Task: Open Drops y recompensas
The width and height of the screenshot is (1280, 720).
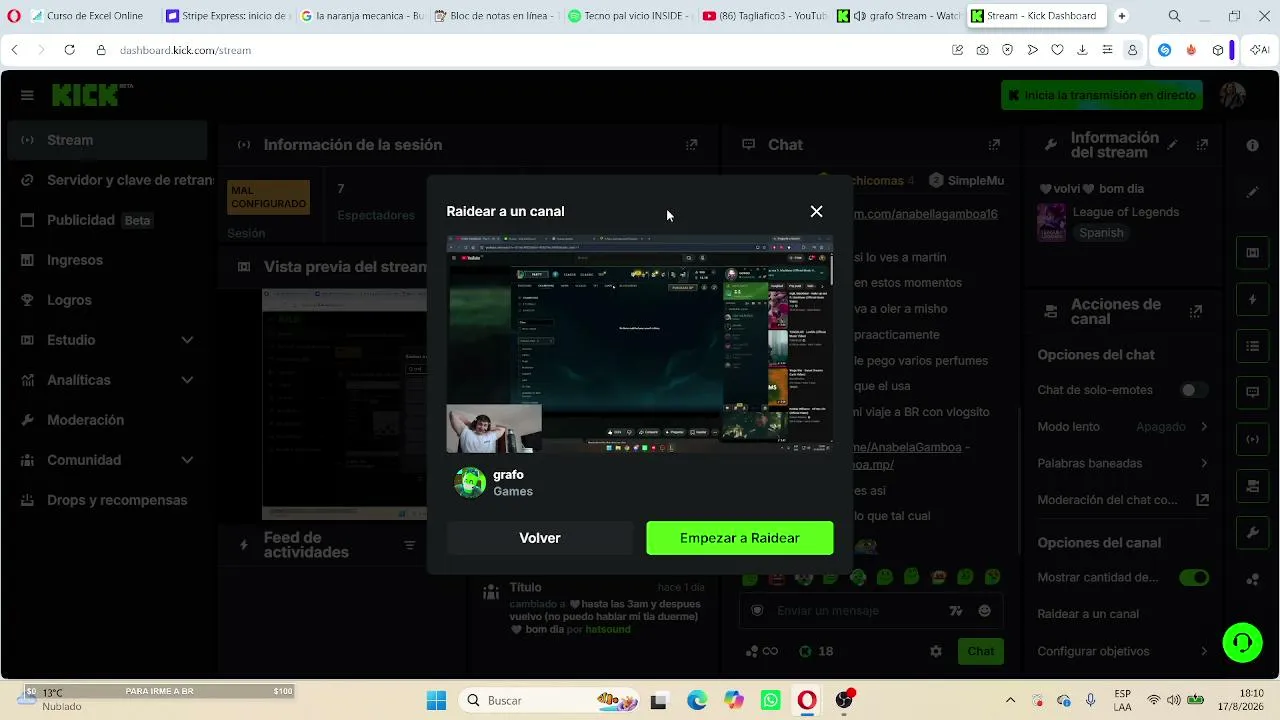Action: (x=107, y=500)
